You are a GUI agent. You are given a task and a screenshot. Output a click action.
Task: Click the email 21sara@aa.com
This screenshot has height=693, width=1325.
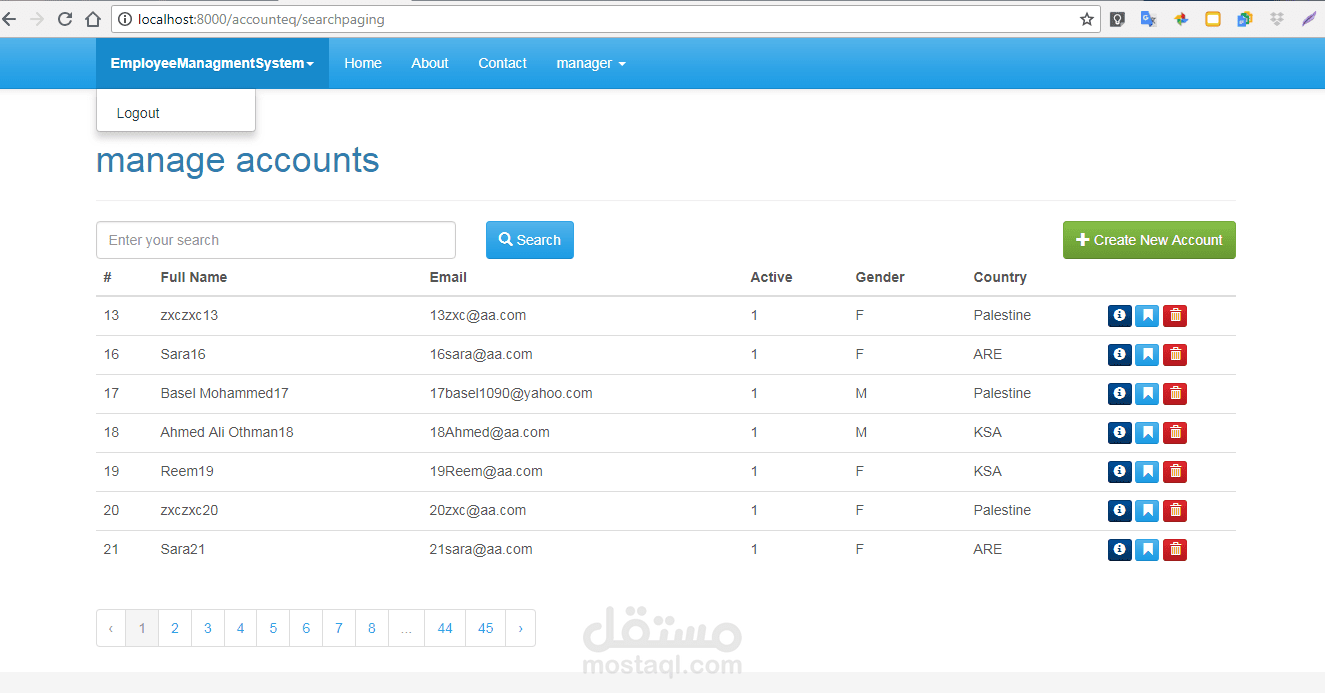pyautogui.click(x=481, y=550)
